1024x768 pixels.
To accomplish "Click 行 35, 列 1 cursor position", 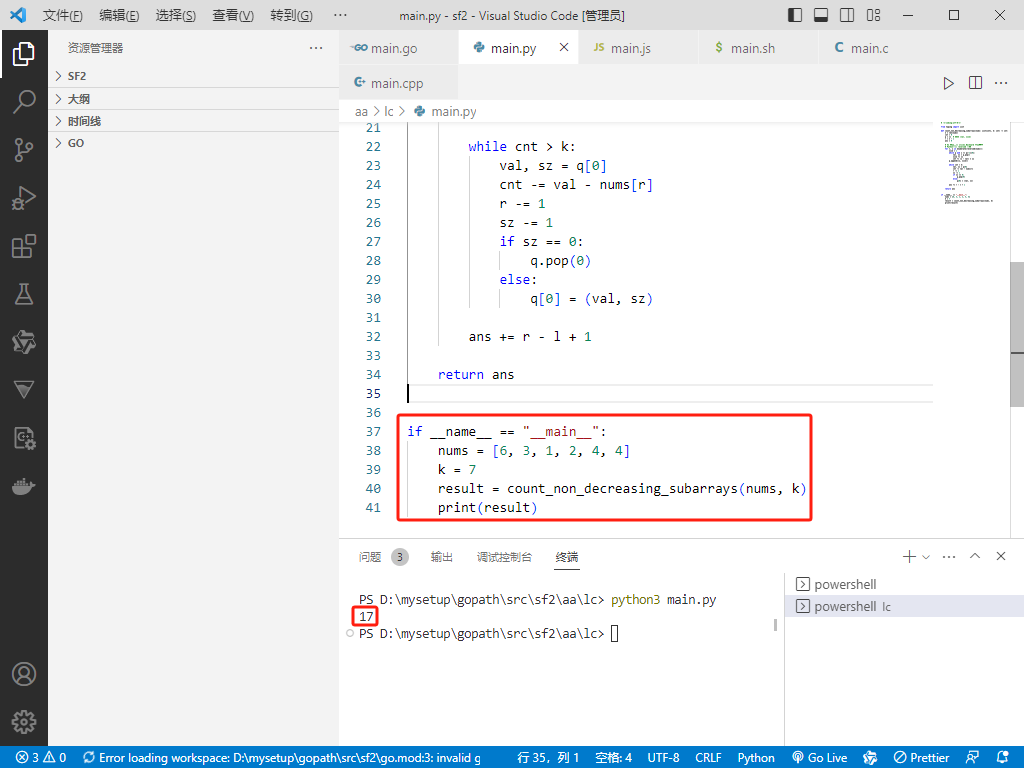I will (x=549, y=758).
